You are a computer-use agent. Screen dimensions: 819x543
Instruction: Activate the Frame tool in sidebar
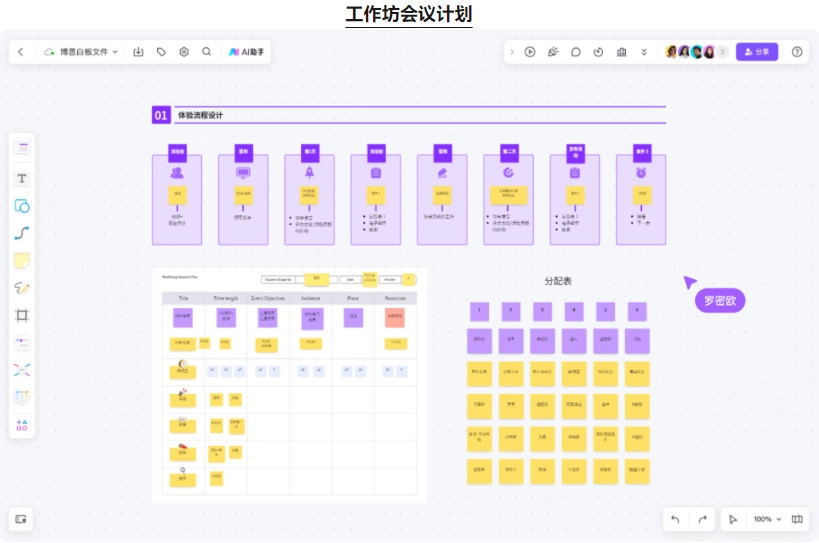(x=22, y=315)
